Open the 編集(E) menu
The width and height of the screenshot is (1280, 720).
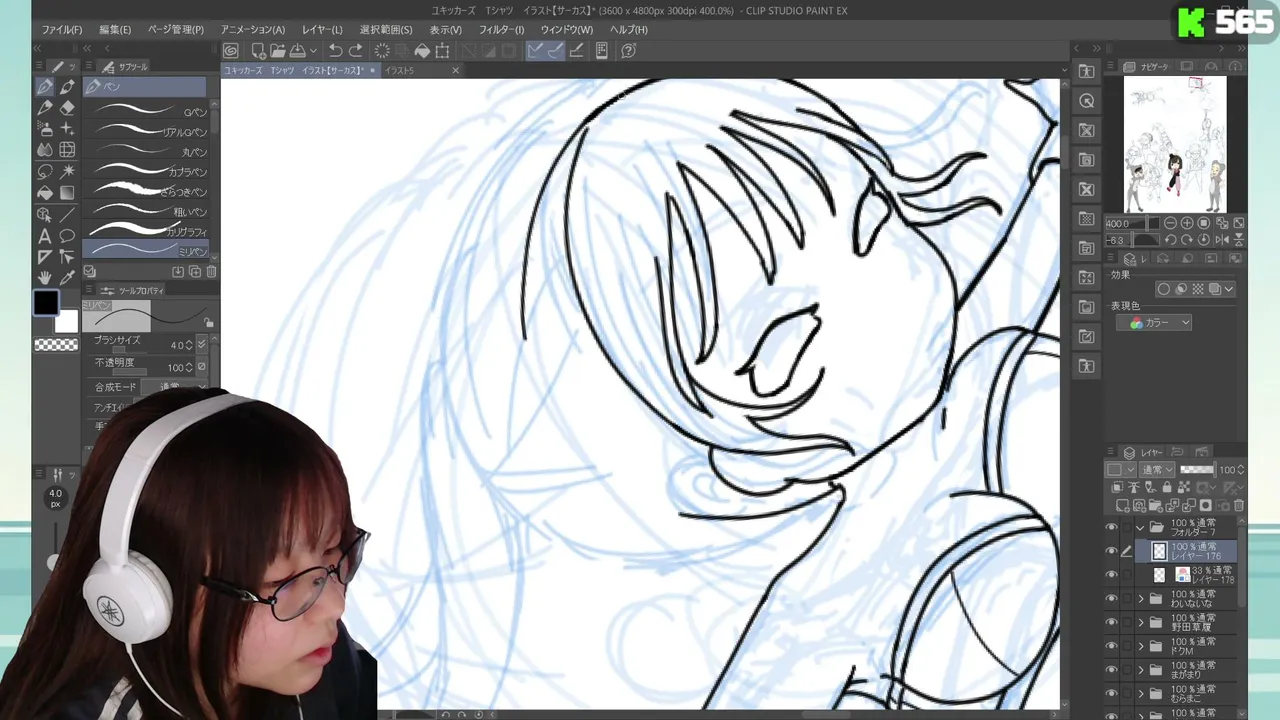pos(115,30)
